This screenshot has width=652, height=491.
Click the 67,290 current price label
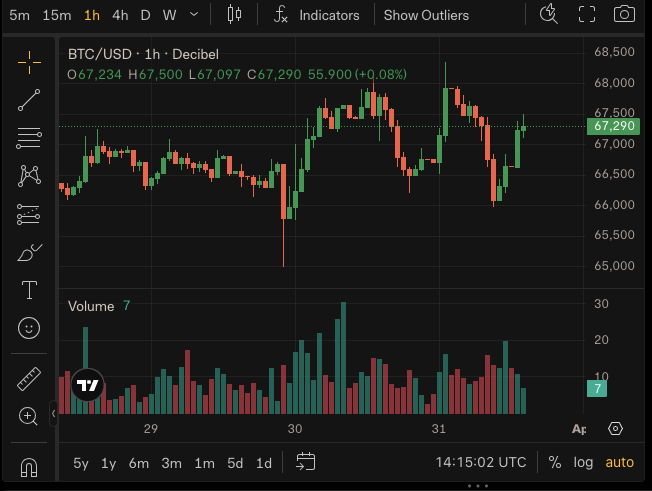coord(613,126)
